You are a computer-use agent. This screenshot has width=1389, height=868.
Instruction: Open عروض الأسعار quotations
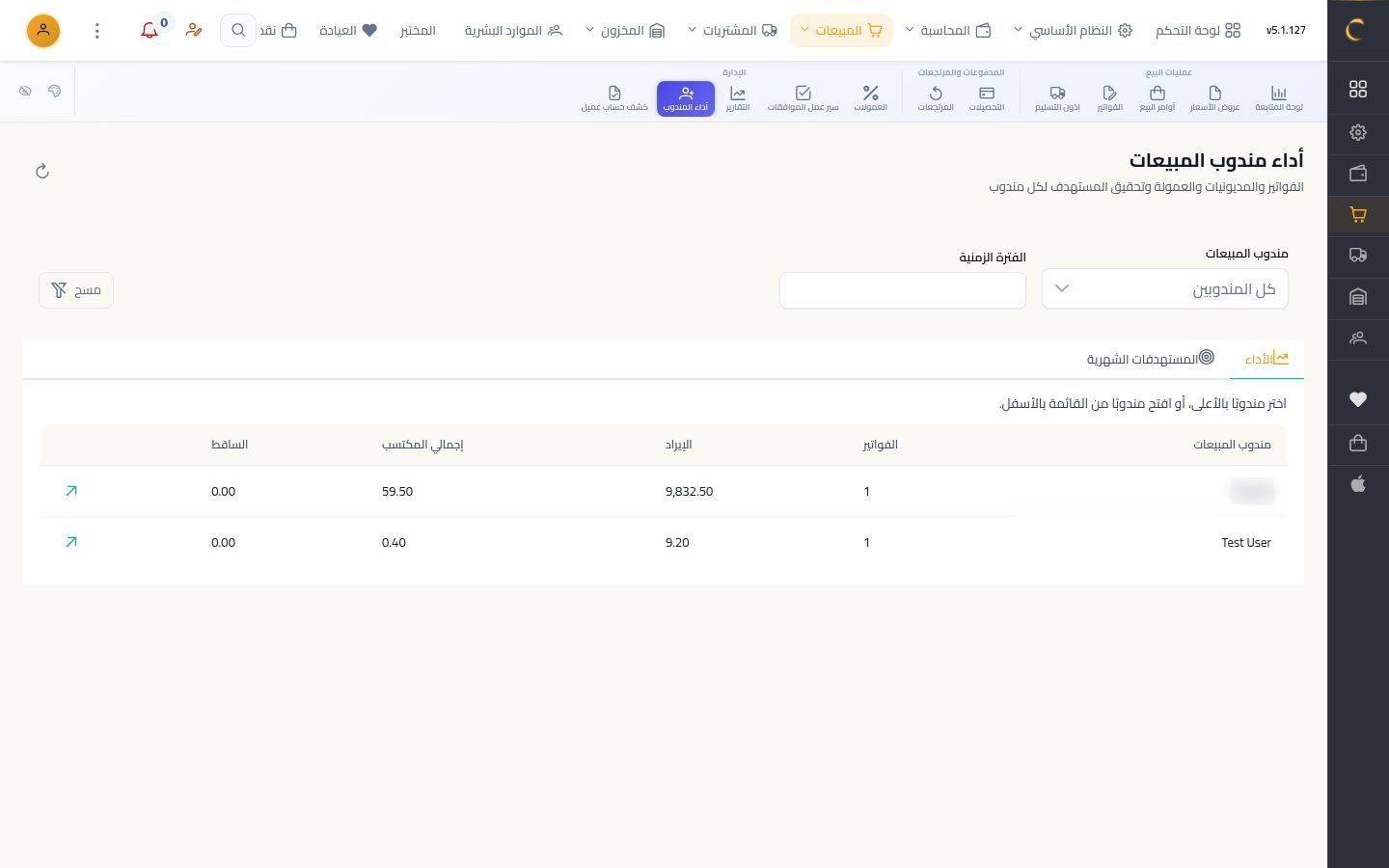(x=1214, y=97)
